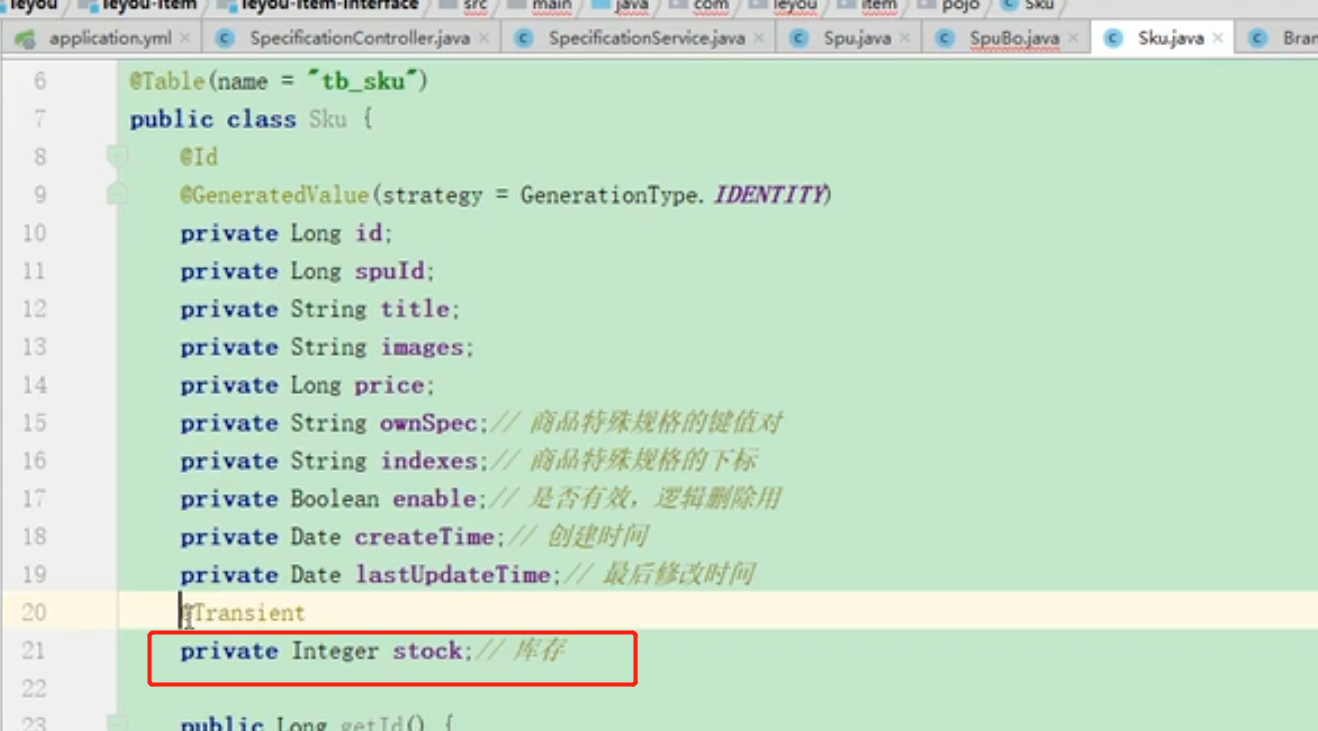Click the stock field name
The height and width of the screenshot is (731, 1318).
[x=427, y=651]
